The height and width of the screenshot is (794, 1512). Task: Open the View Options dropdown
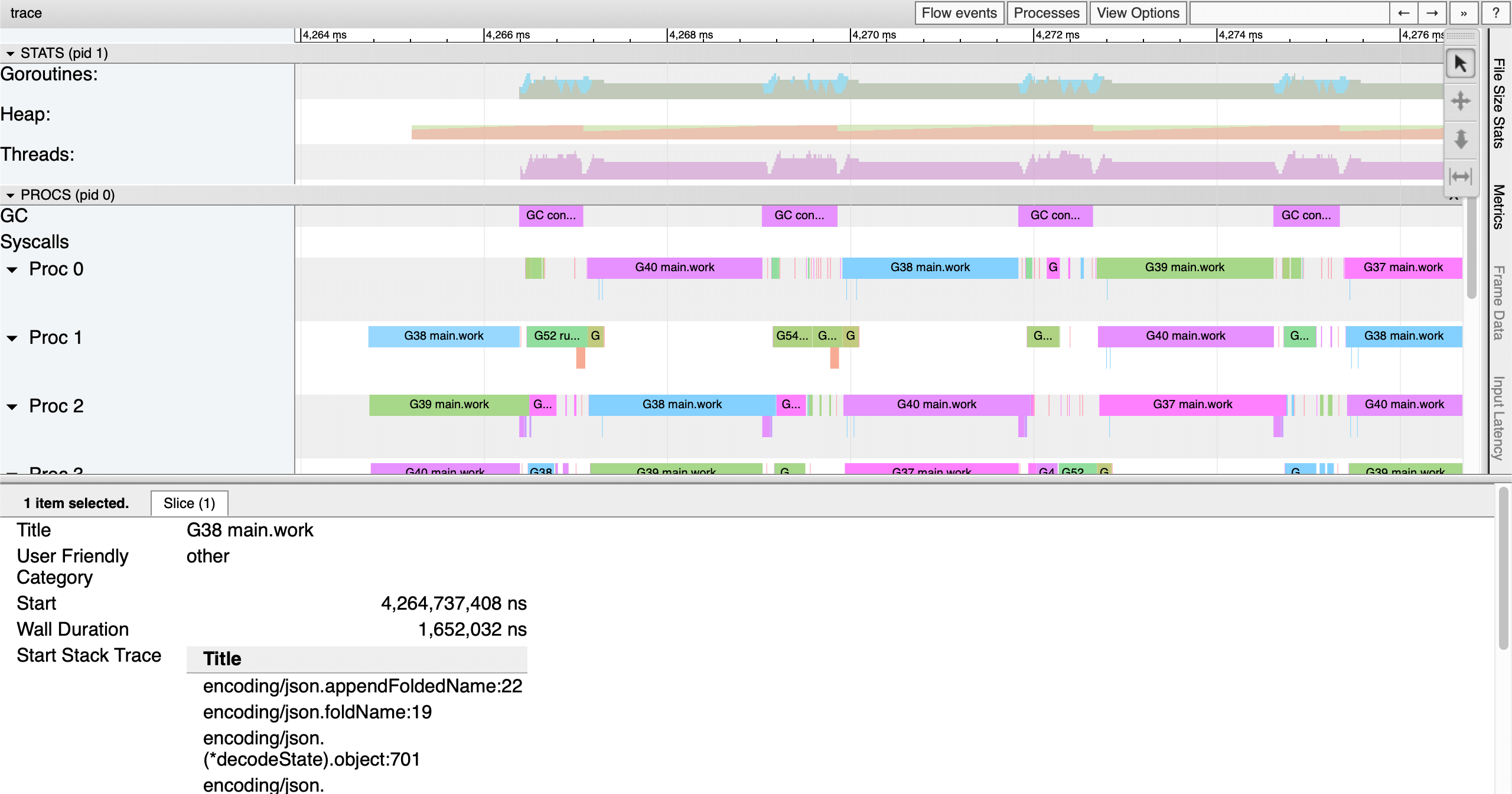pos(1138,12)
